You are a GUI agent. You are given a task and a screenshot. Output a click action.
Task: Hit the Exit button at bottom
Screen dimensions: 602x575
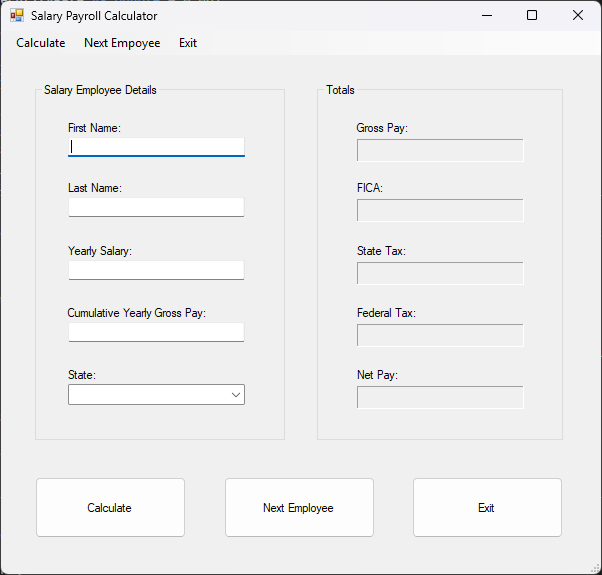487,508
